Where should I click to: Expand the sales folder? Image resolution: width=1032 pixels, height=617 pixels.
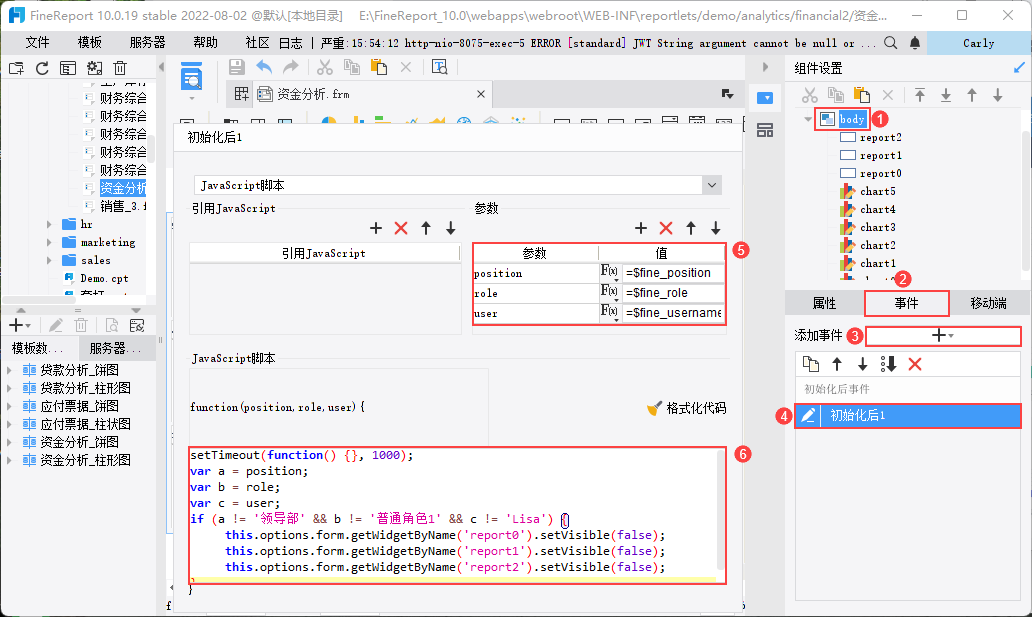pos(49,261)
